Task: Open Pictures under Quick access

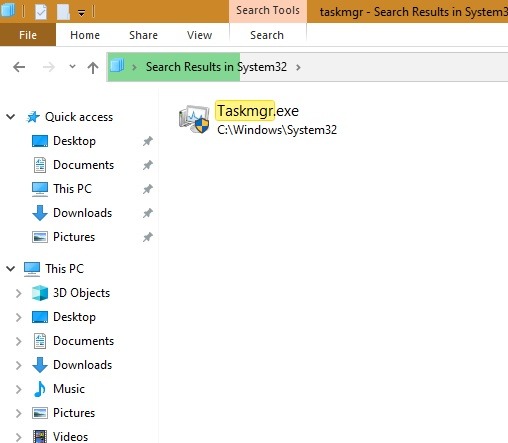Action: [74, 237]
